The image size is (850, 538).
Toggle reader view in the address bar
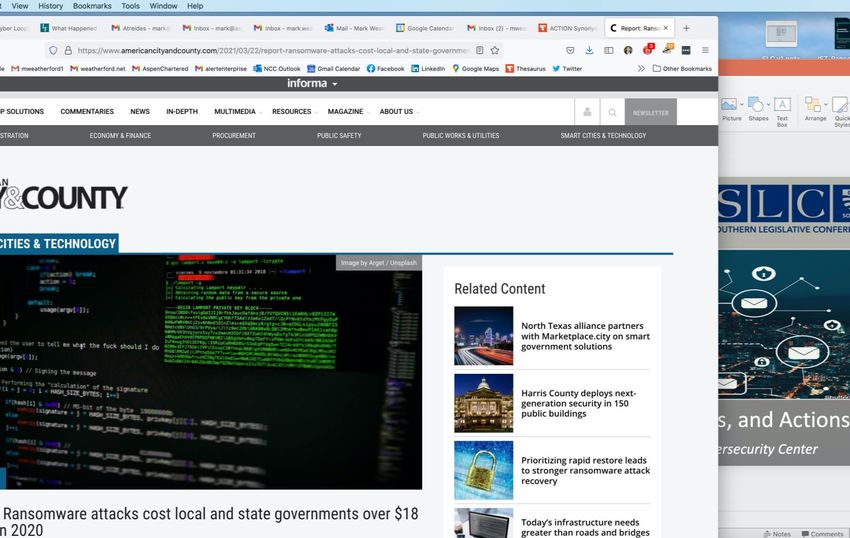(x=480, y=50)
